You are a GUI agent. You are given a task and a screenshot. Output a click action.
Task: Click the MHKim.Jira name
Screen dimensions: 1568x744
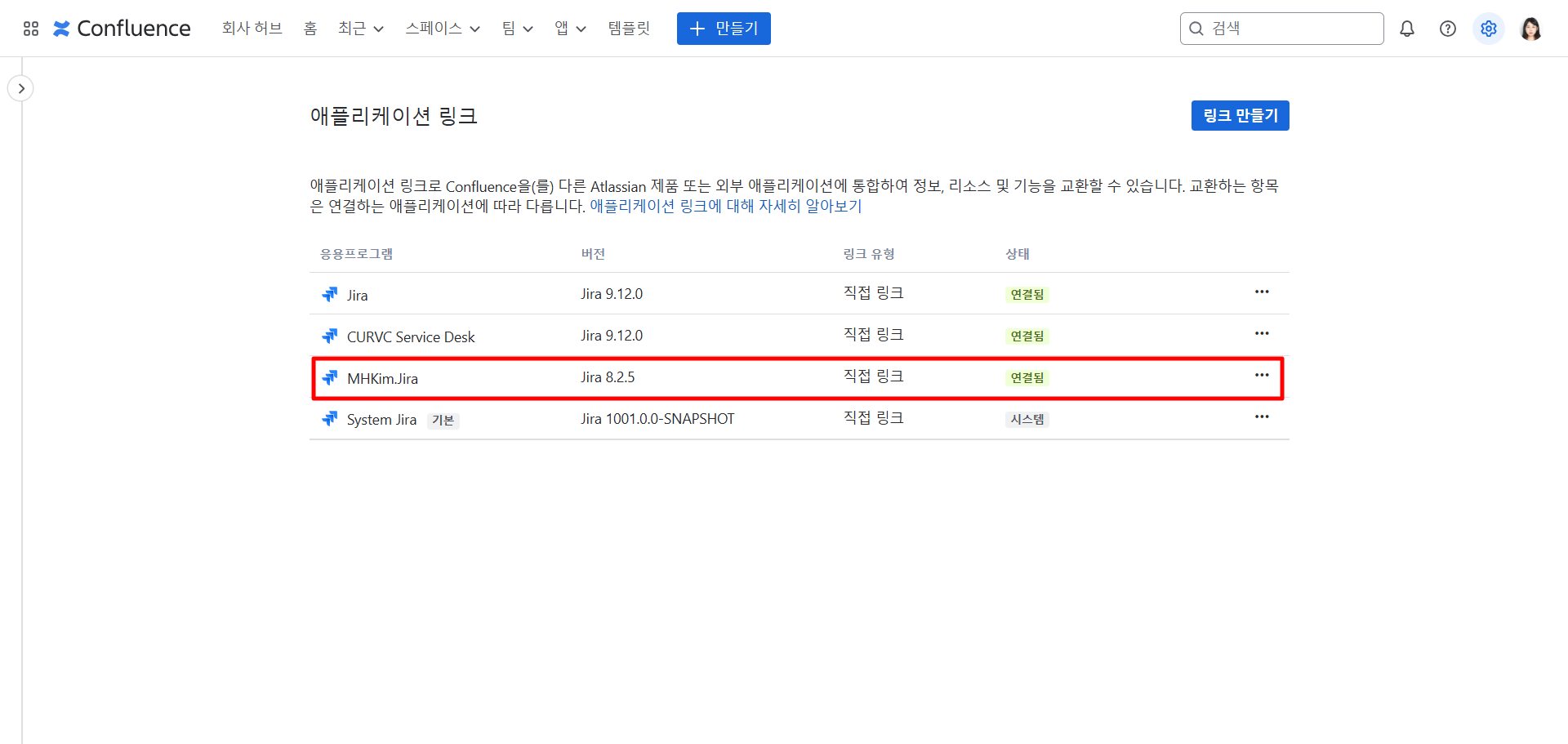point(382,378)
